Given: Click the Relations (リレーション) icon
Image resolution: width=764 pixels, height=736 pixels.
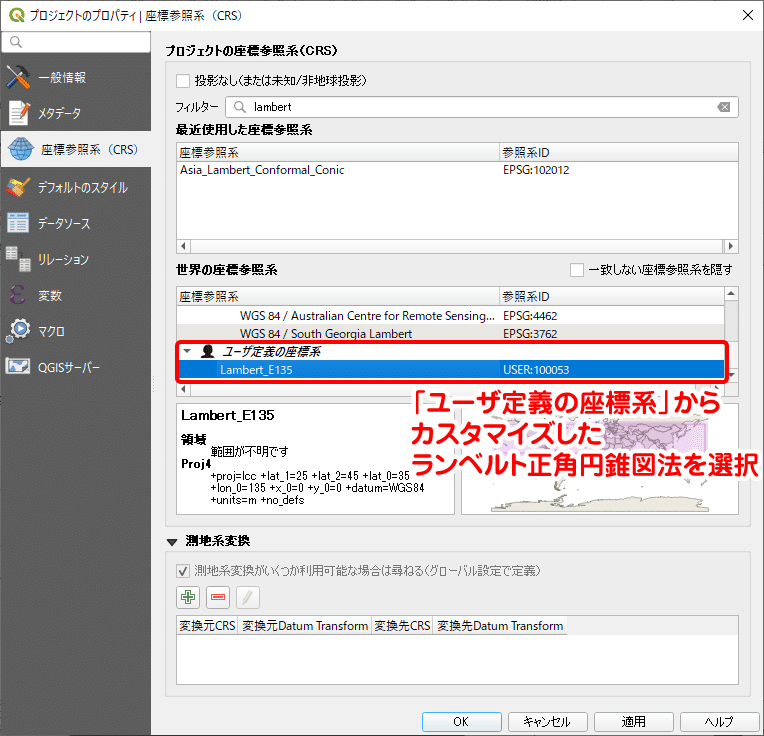Looking at the screenshot, I should pos(18,259).
